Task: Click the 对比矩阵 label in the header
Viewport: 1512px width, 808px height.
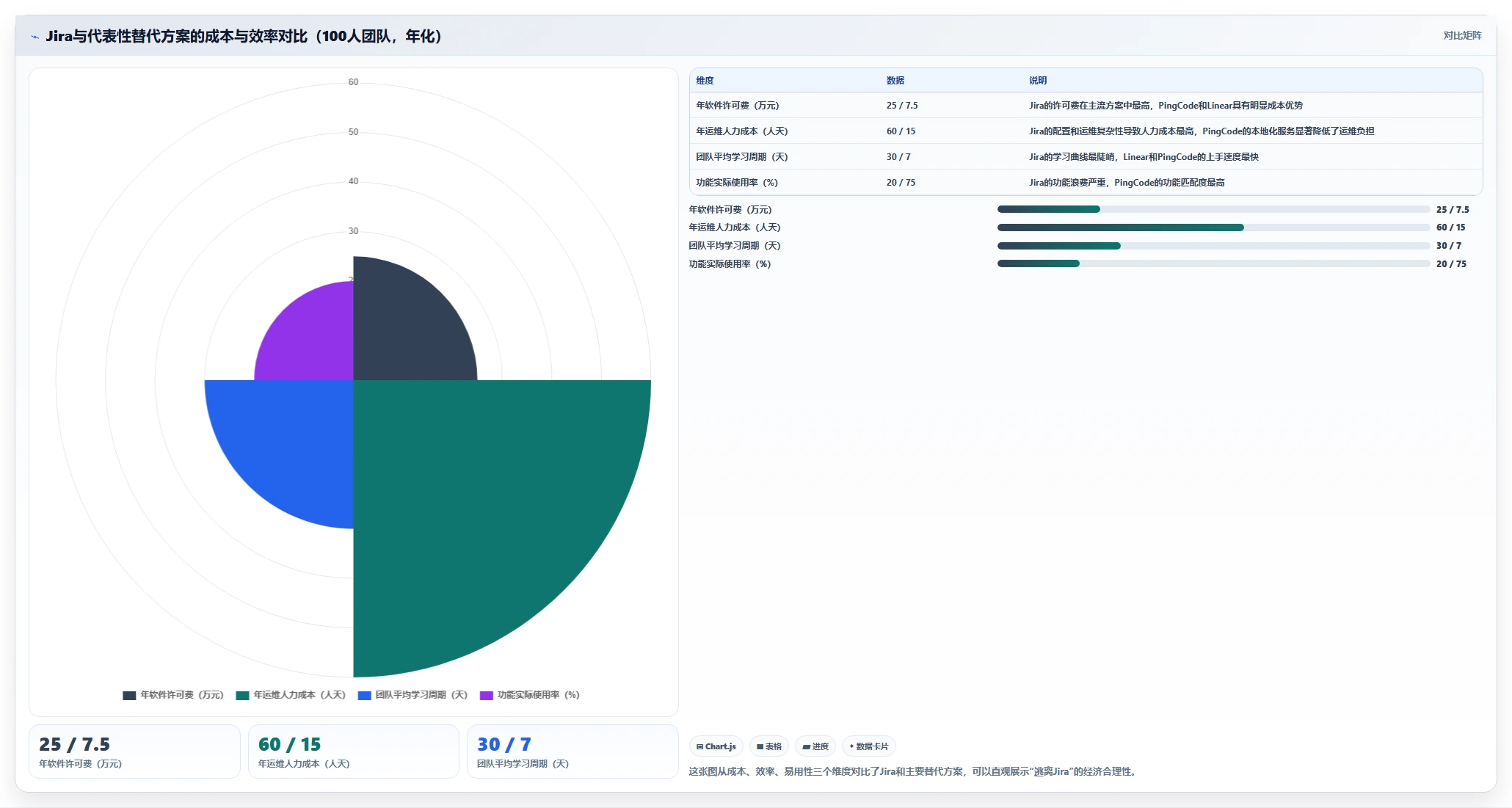Action: [1462, 35]
